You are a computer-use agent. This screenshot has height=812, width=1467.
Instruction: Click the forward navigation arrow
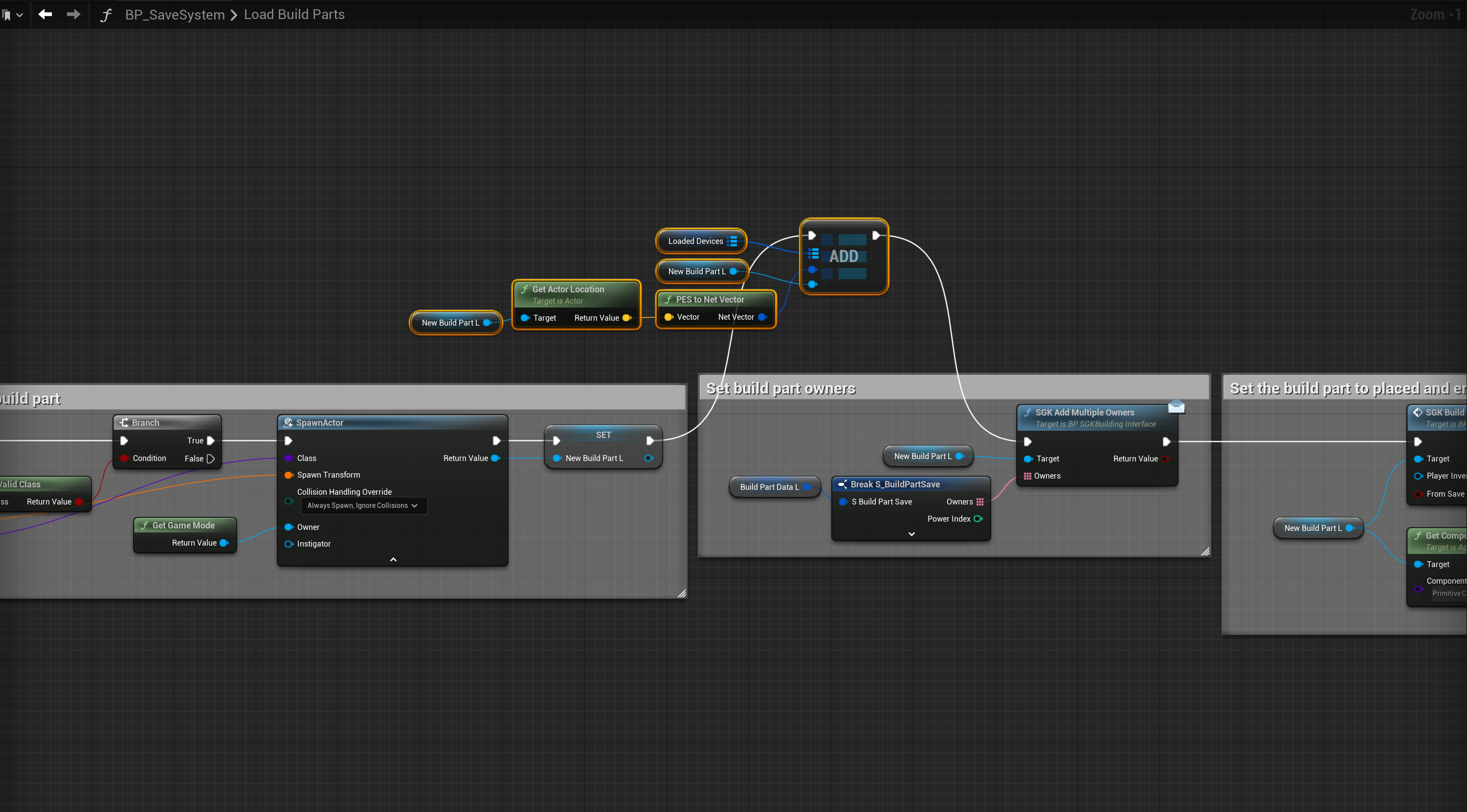point(73,14)
